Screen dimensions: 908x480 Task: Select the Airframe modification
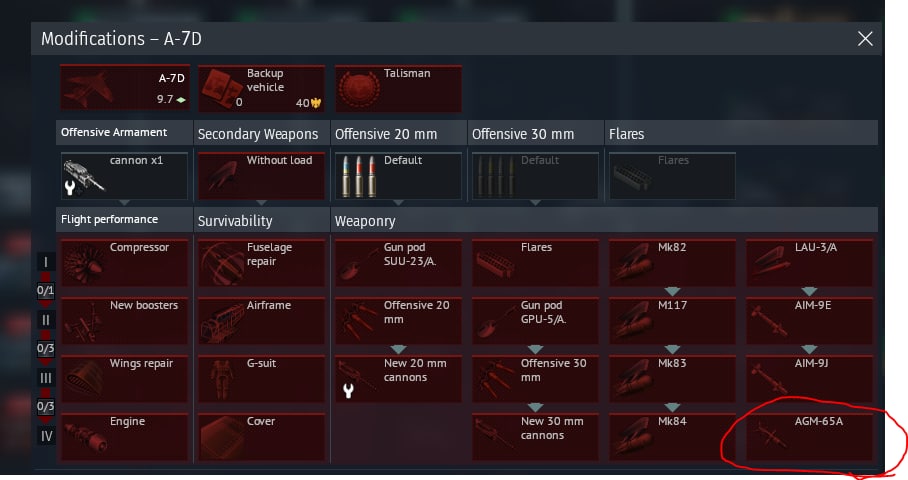(261, 321)
